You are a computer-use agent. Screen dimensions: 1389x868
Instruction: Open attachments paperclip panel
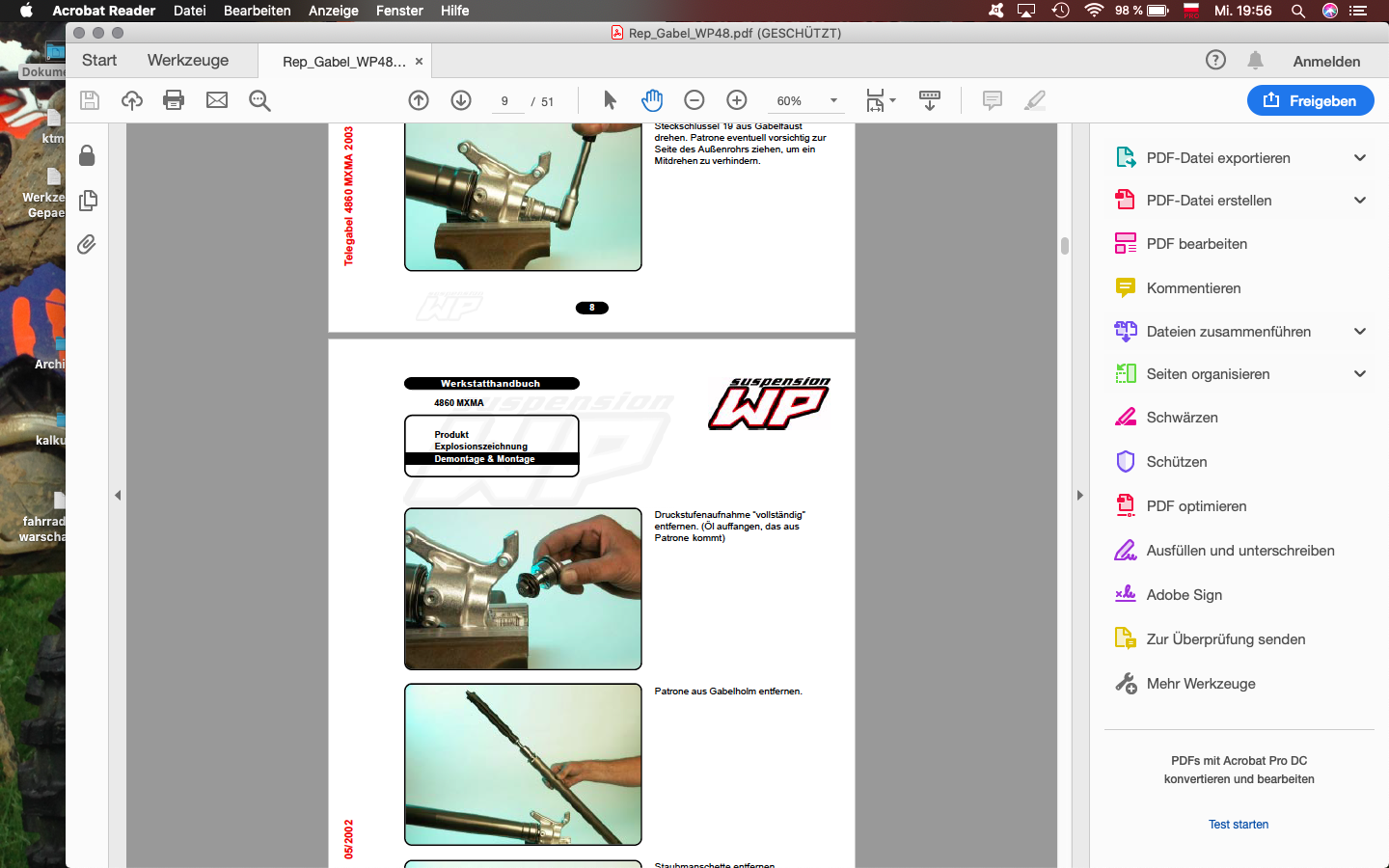tap(87, 245)
